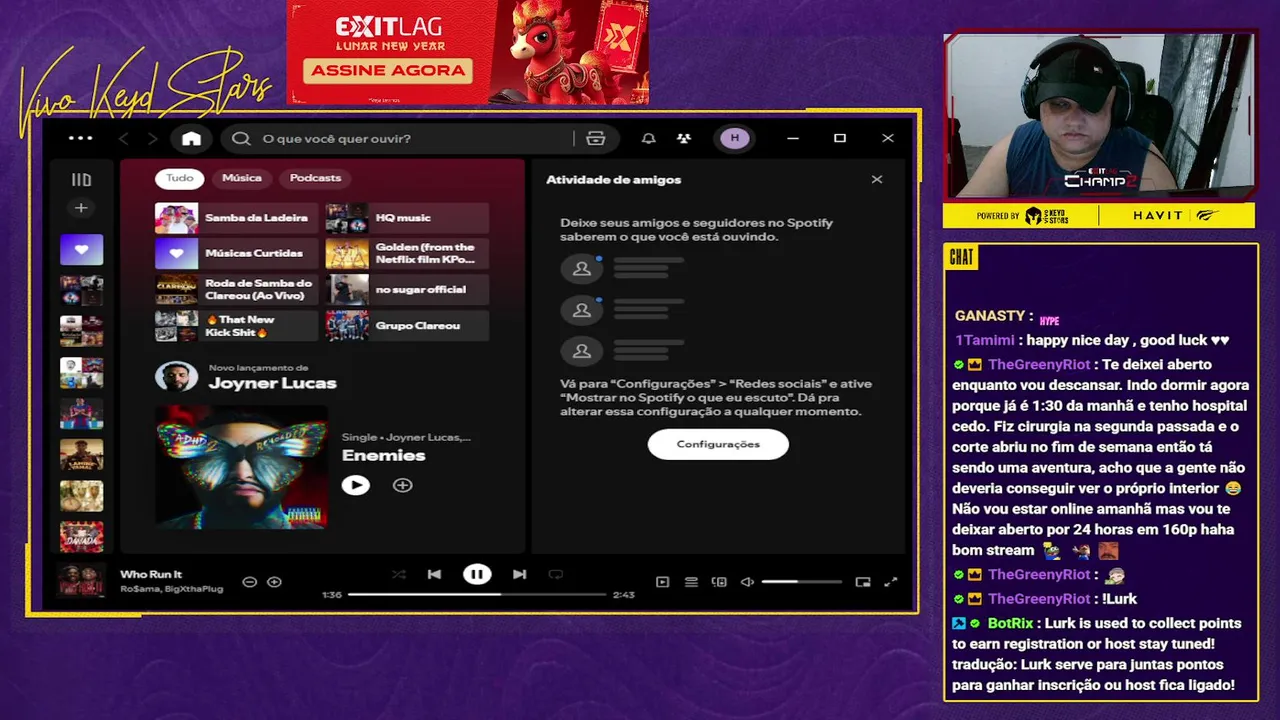Click 'BotRix' name in chat
Screen dimensions: 1280x720
pyautogui.click(x=1011, y=623)
